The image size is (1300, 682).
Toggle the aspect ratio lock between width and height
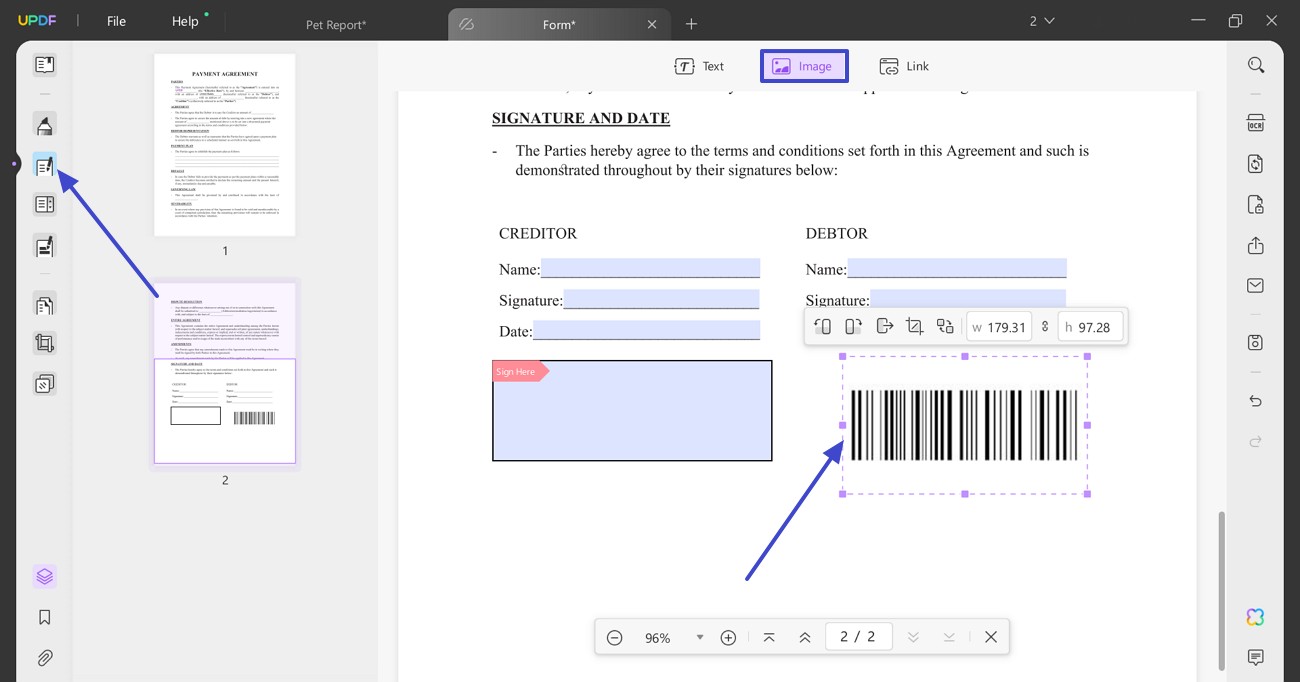[1044, 326]
